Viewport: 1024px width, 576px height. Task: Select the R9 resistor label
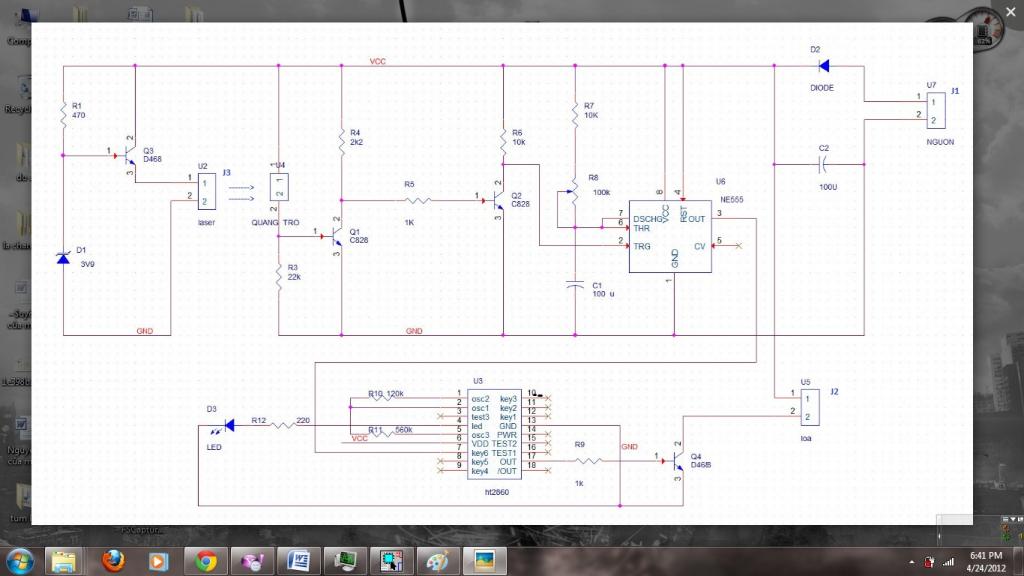tap(579, 444)
